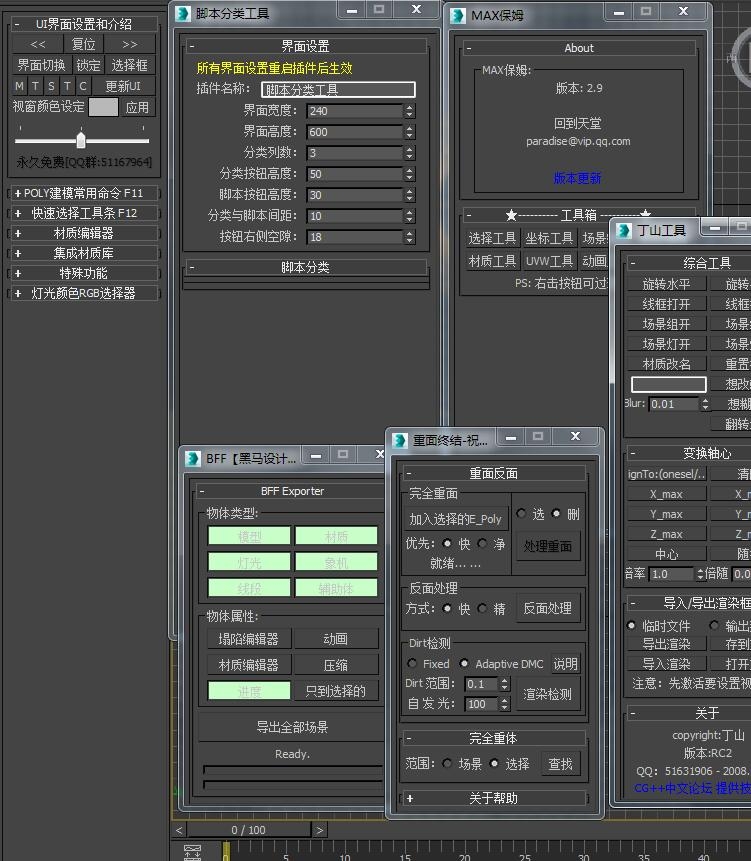The image size is (751, 861).
Task: Toggle the 材质 object type button
Action: (x=336, y=536)
